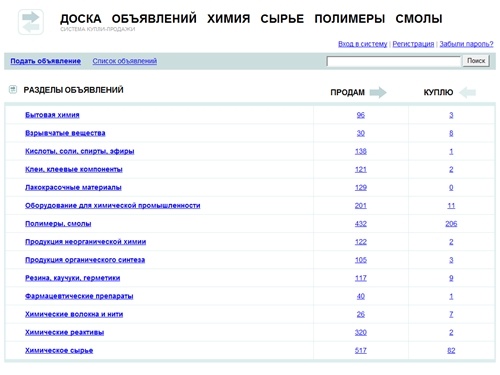The height and width of the screenshot is (375, 500).
Task: Open Лакокрасочные материалы section
Action: 73,187
